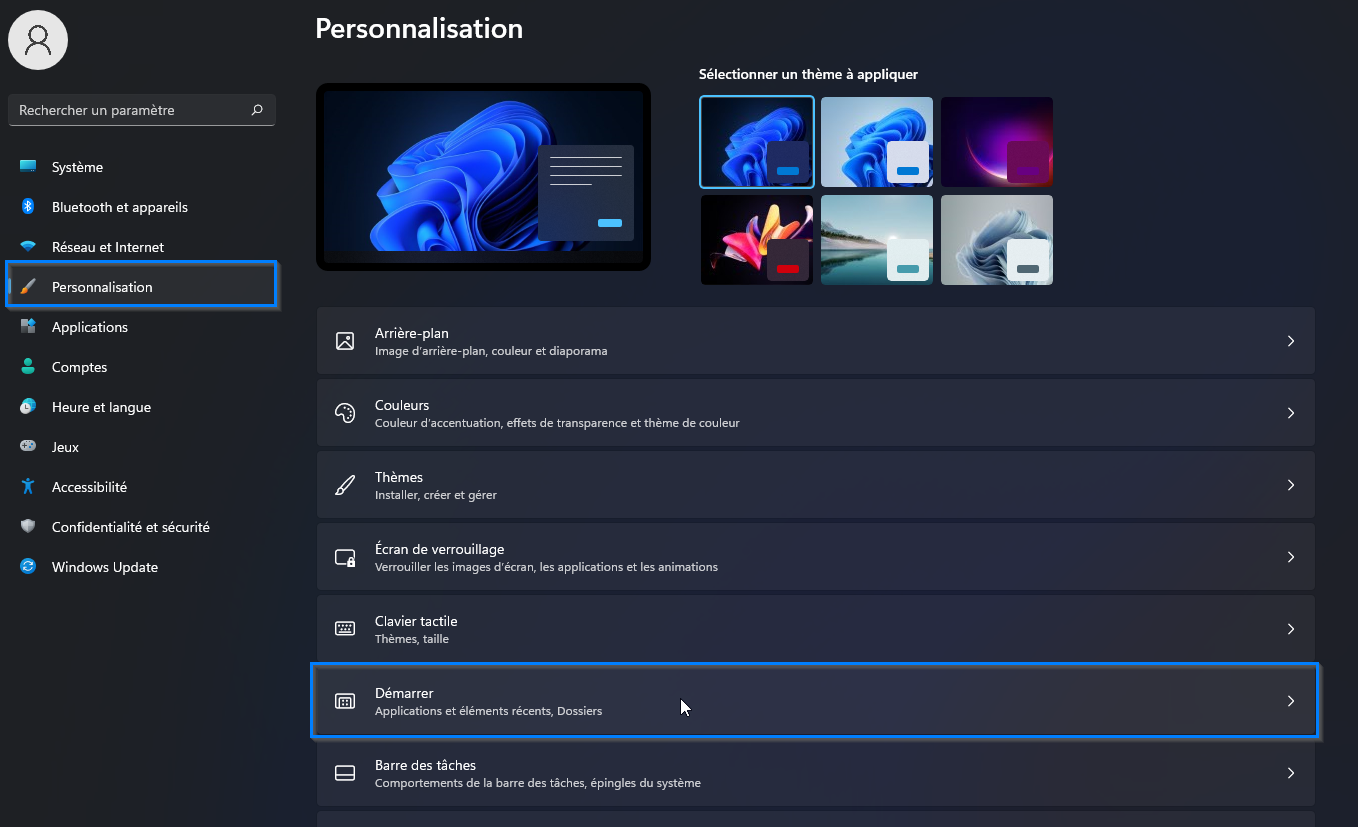1358x827 pixels.
Task: Click the Arrière-plan picture icon
Action: coord(345,341)
